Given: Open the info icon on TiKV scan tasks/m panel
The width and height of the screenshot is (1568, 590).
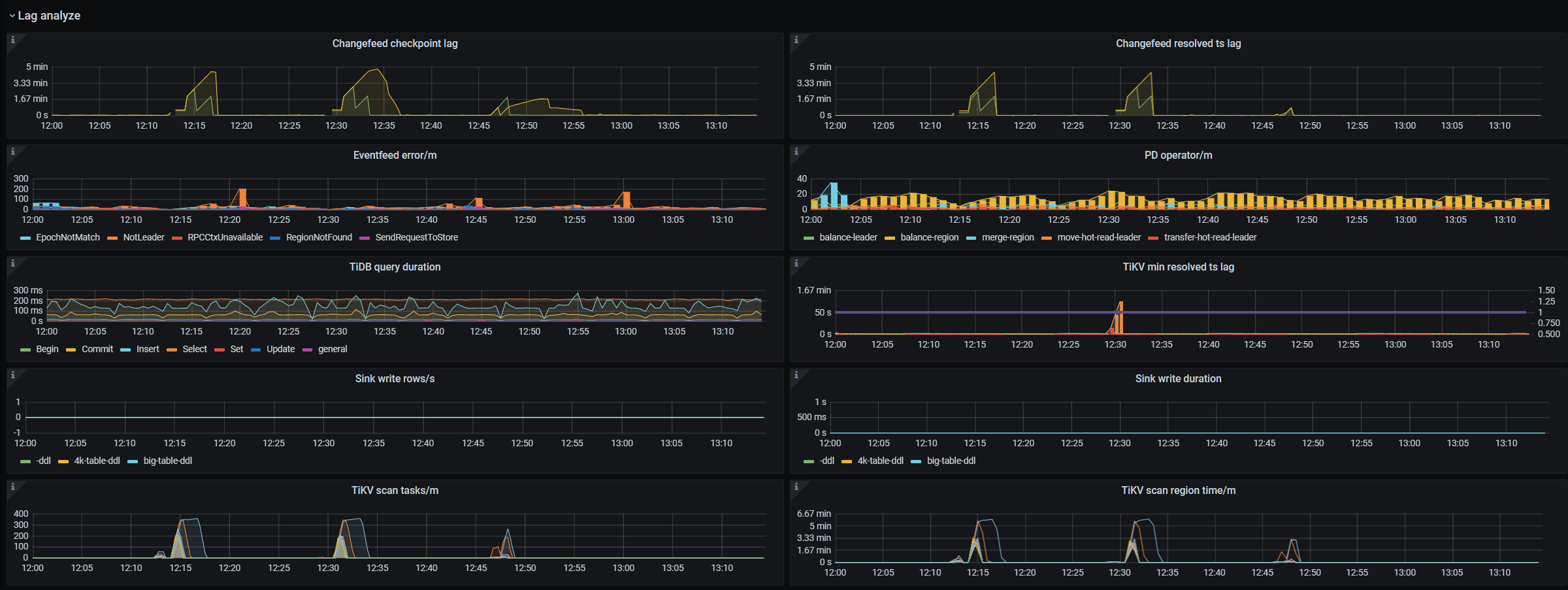Looking at the screenshot, I should click(x=12, y=487).
